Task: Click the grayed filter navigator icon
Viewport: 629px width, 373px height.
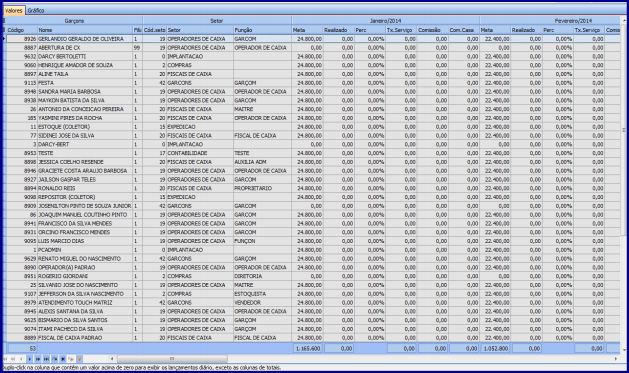Action: pos(71,359)
